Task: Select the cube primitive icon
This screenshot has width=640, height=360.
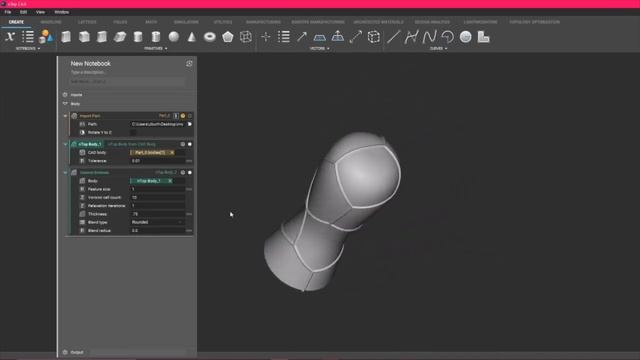Action: [x=84, y=37]
